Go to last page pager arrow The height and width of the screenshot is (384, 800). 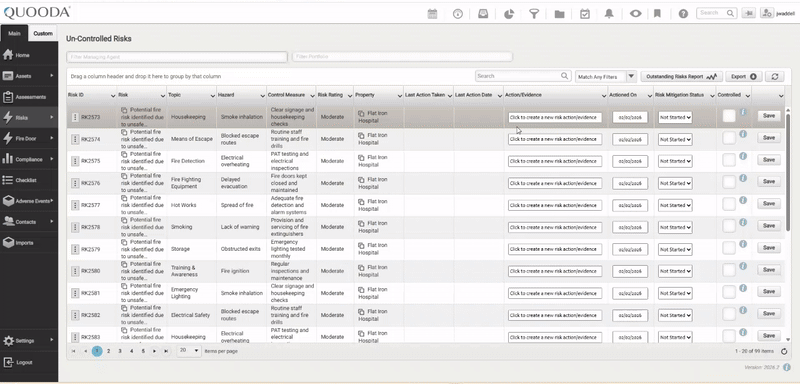(166, 351)
